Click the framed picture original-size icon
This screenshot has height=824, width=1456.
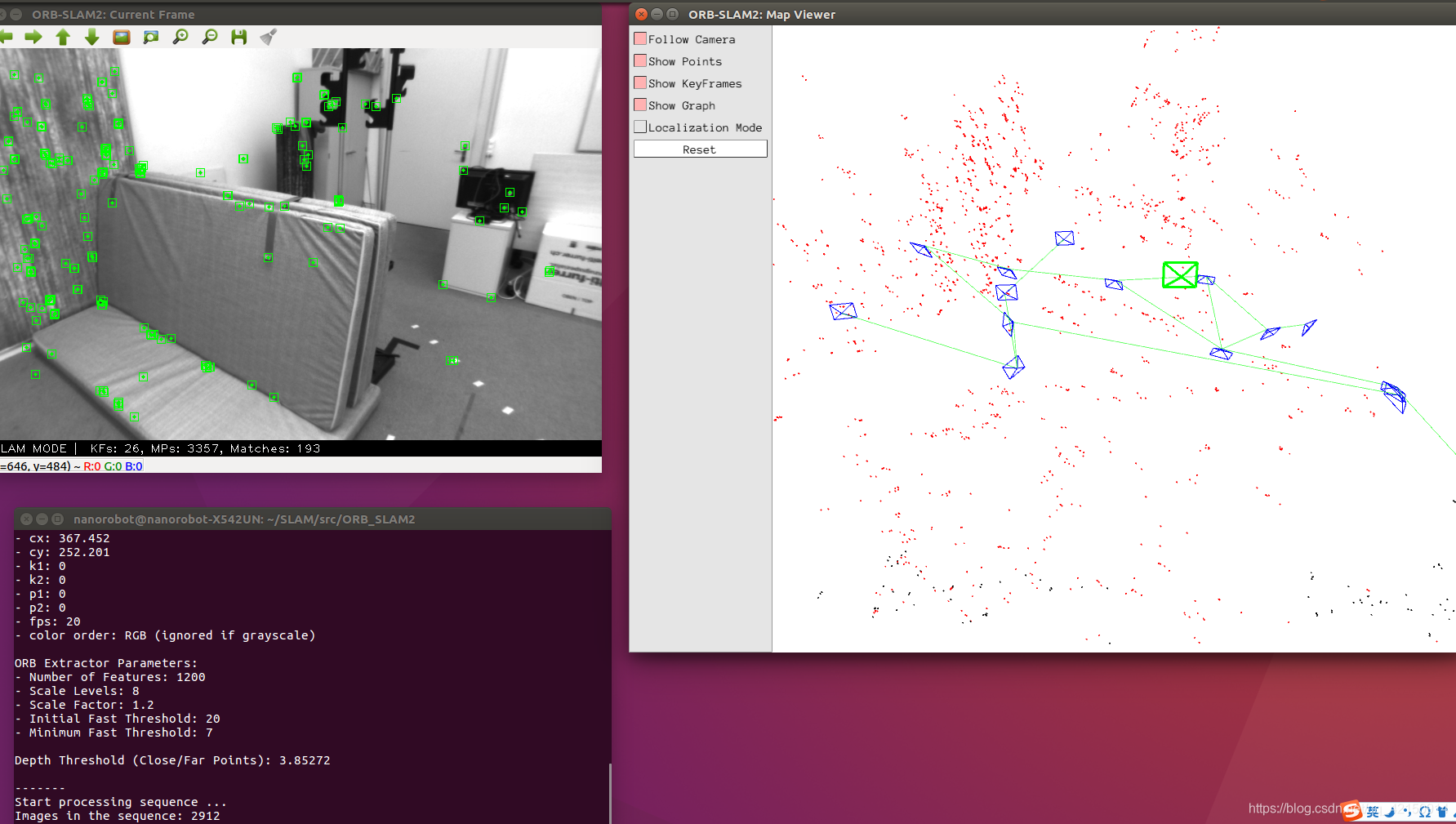click(122, 37)
